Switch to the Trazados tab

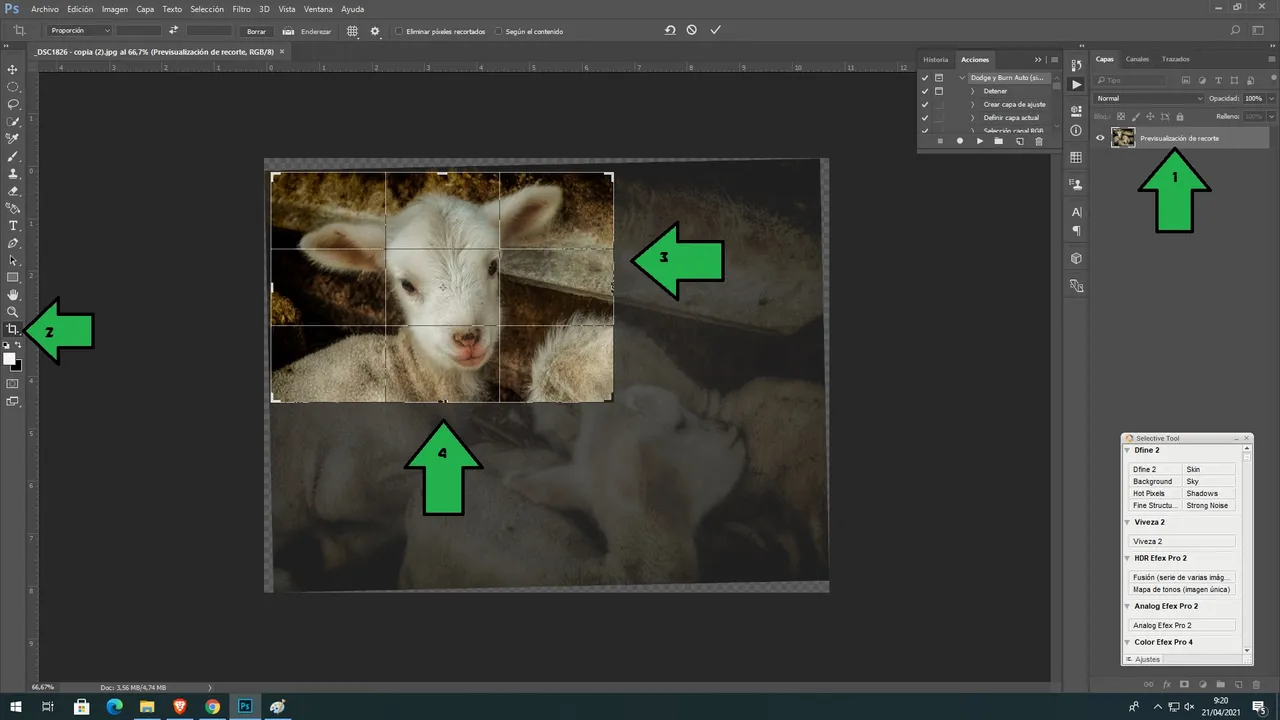[1175, 59]
